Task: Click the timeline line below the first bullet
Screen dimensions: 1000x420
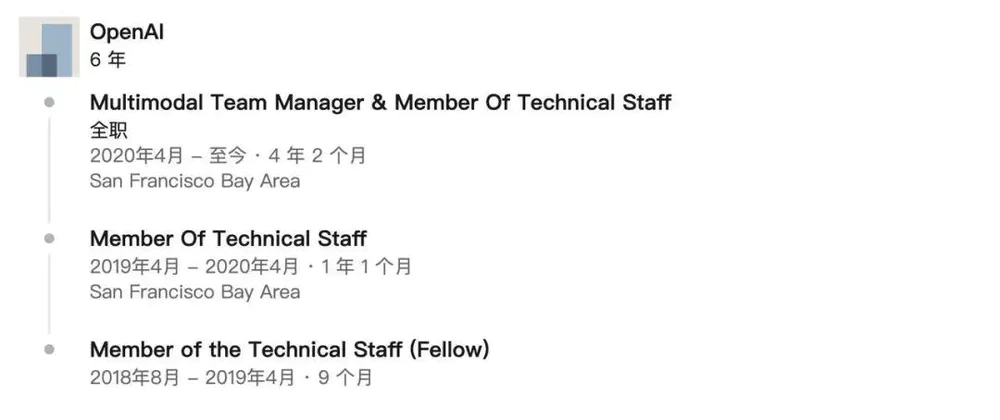Action: coord(49,170)
